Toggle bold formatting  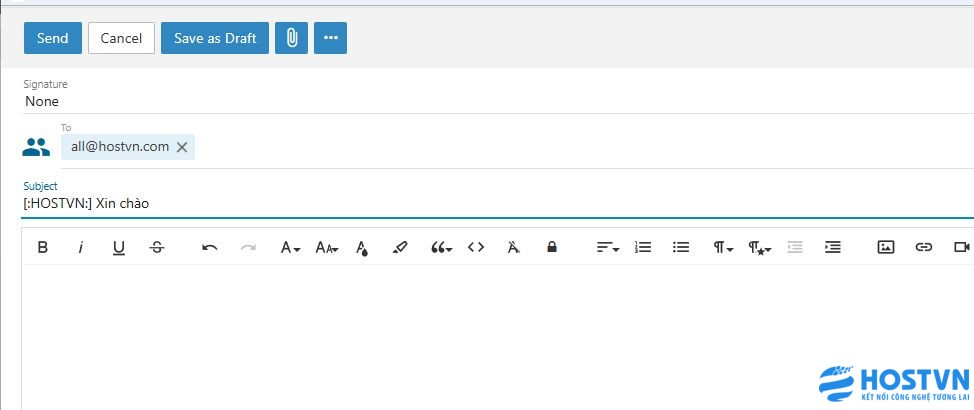point(43,247)
